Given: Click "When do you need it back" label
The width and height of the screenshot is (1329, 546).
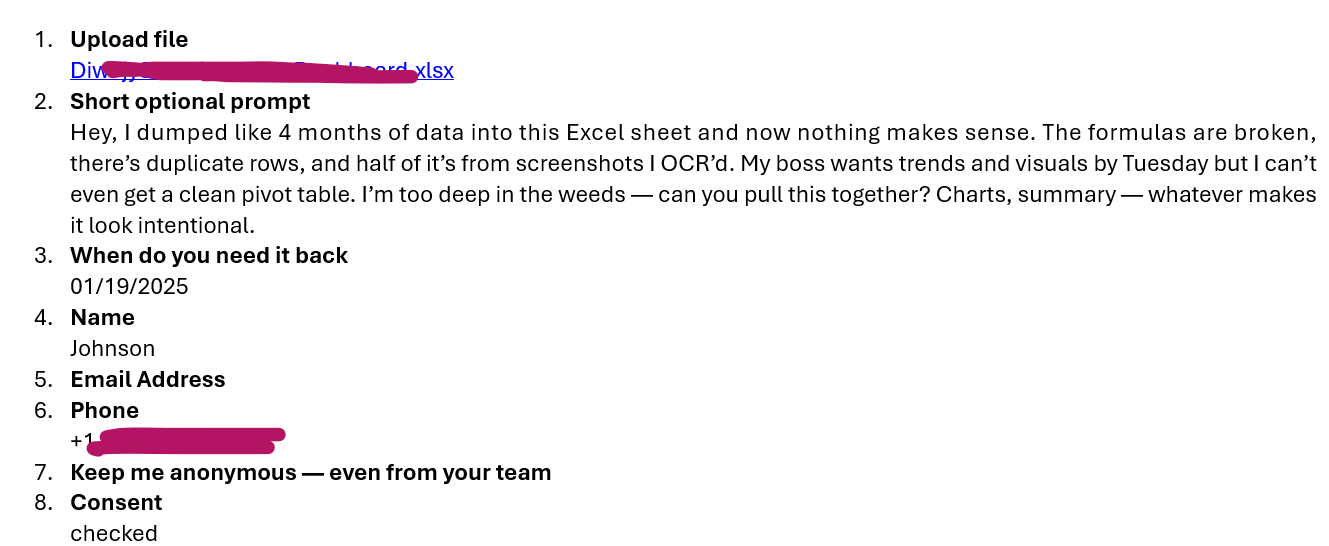Looking at the screenshot, I should (x=209, y=256).
